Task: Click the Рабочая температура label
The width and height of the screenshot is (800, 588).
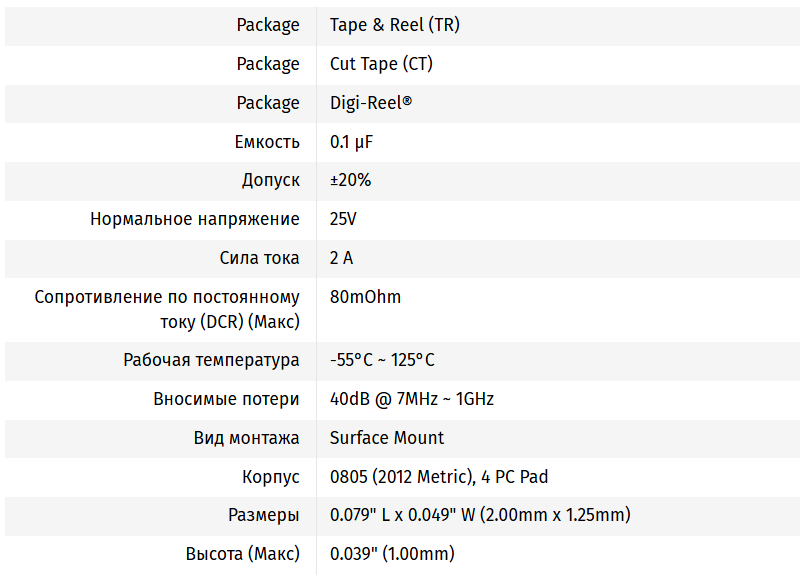Action: click(x=211, y=360)
